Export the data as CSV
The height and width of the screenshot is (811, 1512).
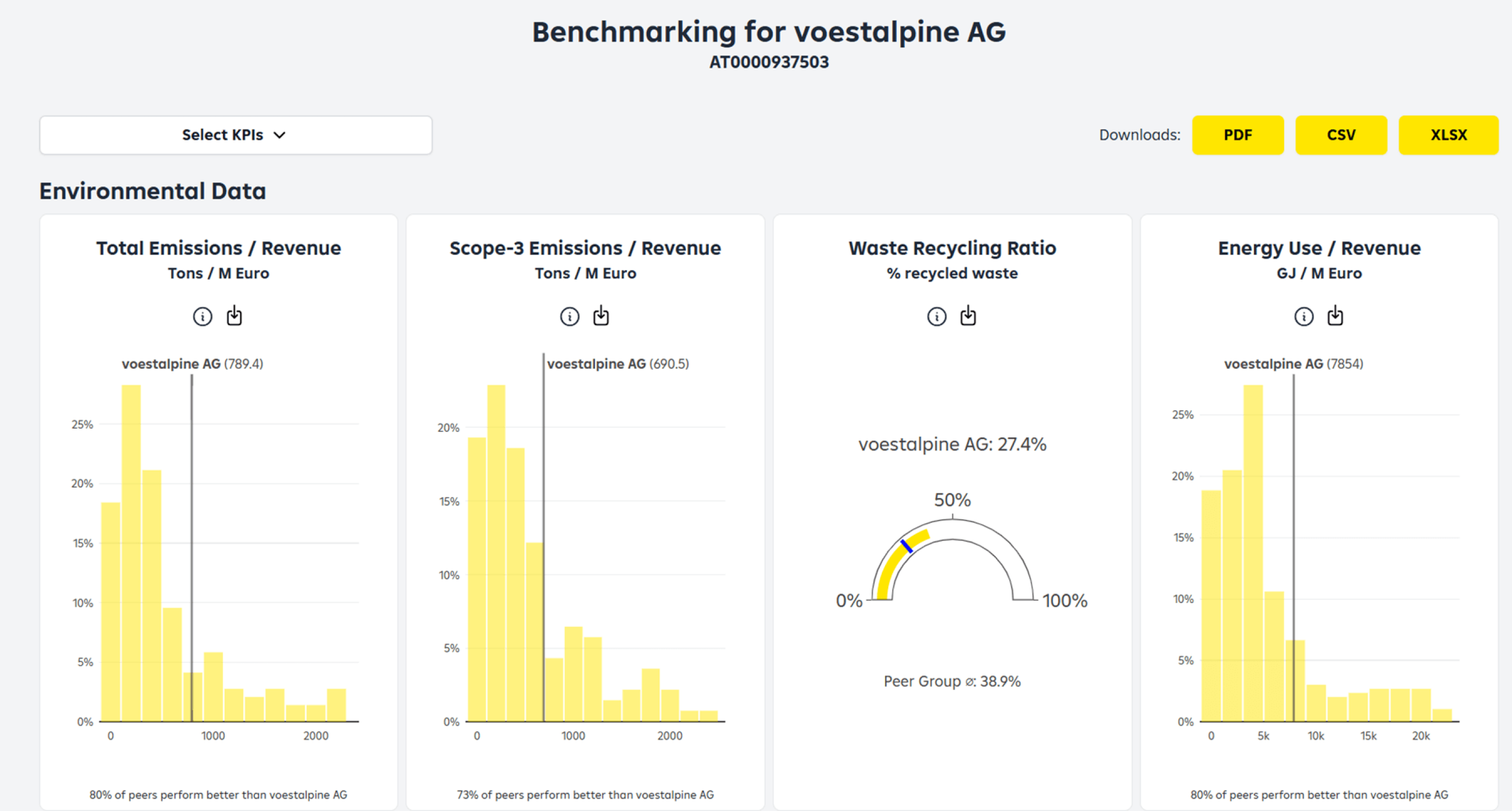1341,135
